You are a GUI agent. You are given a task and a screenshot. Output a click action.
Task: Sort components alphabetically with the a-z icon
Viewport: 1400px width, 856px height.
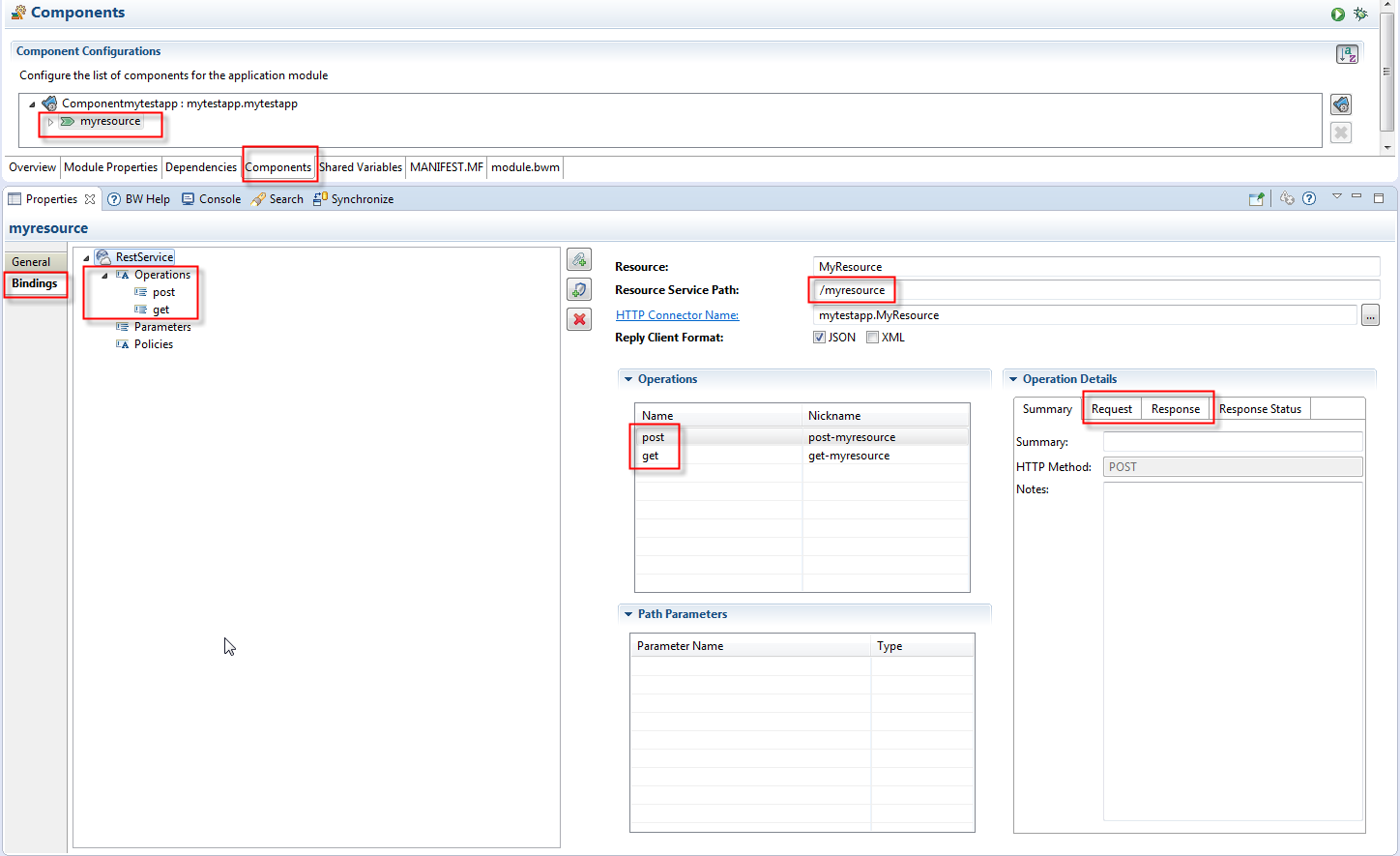[x=1347, y=54]
